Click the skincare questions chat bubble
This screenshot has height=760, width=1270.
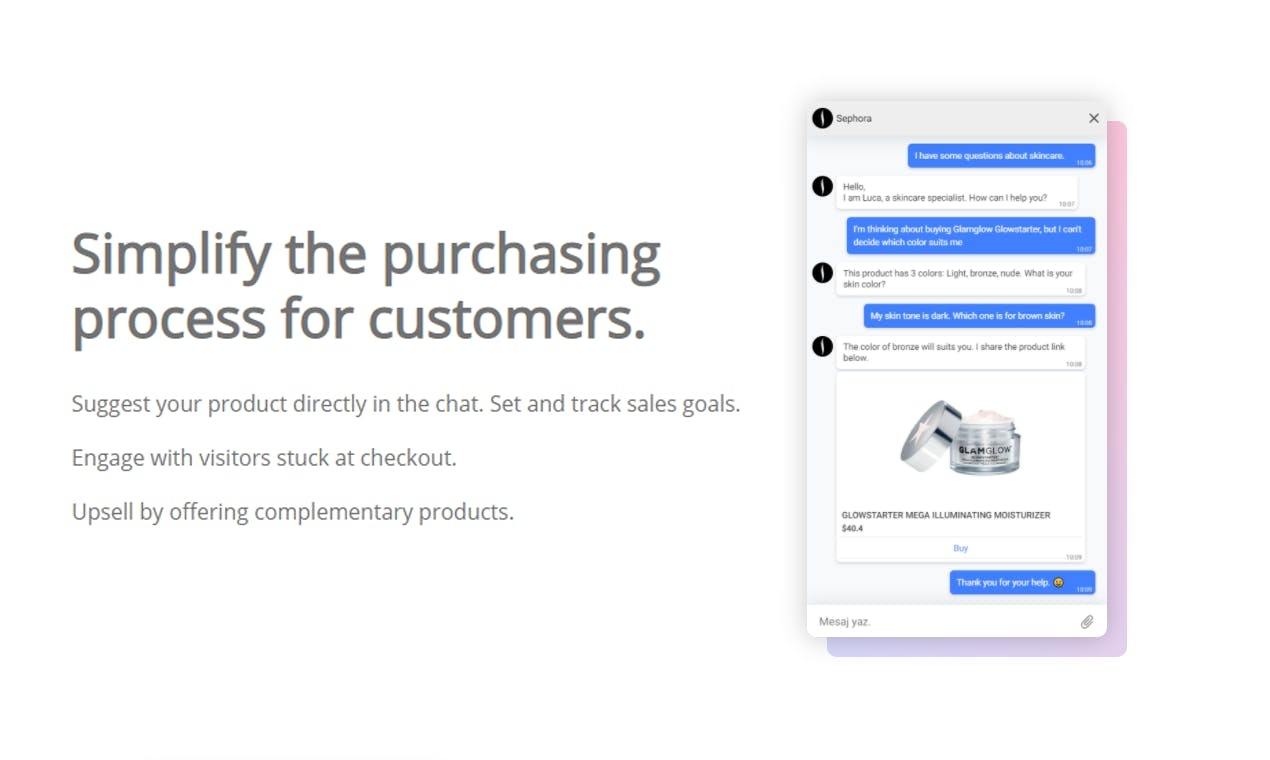[1001, 156]
